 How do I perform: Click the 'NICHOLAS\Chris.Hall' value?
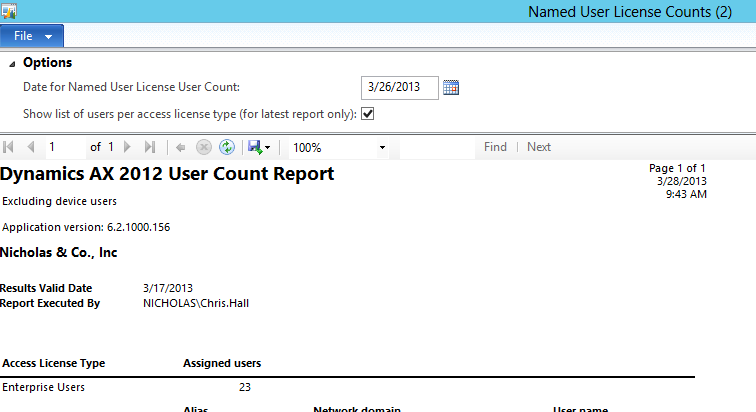[196, 304]
